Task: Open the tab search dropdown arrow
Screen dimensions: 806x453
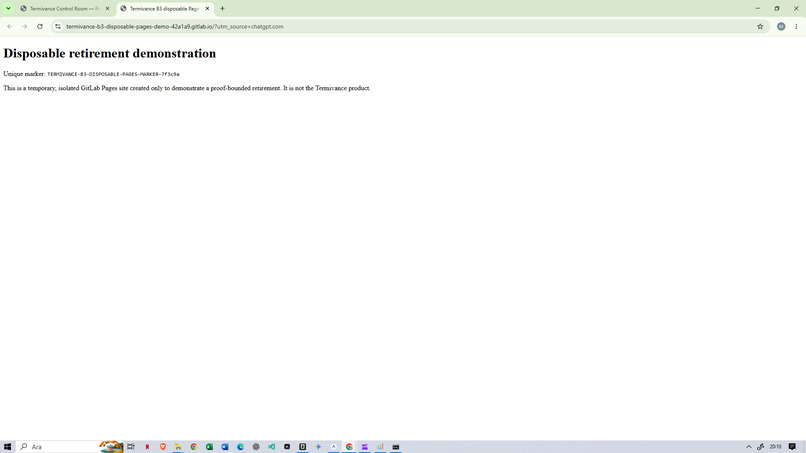Action: (8, 8)
